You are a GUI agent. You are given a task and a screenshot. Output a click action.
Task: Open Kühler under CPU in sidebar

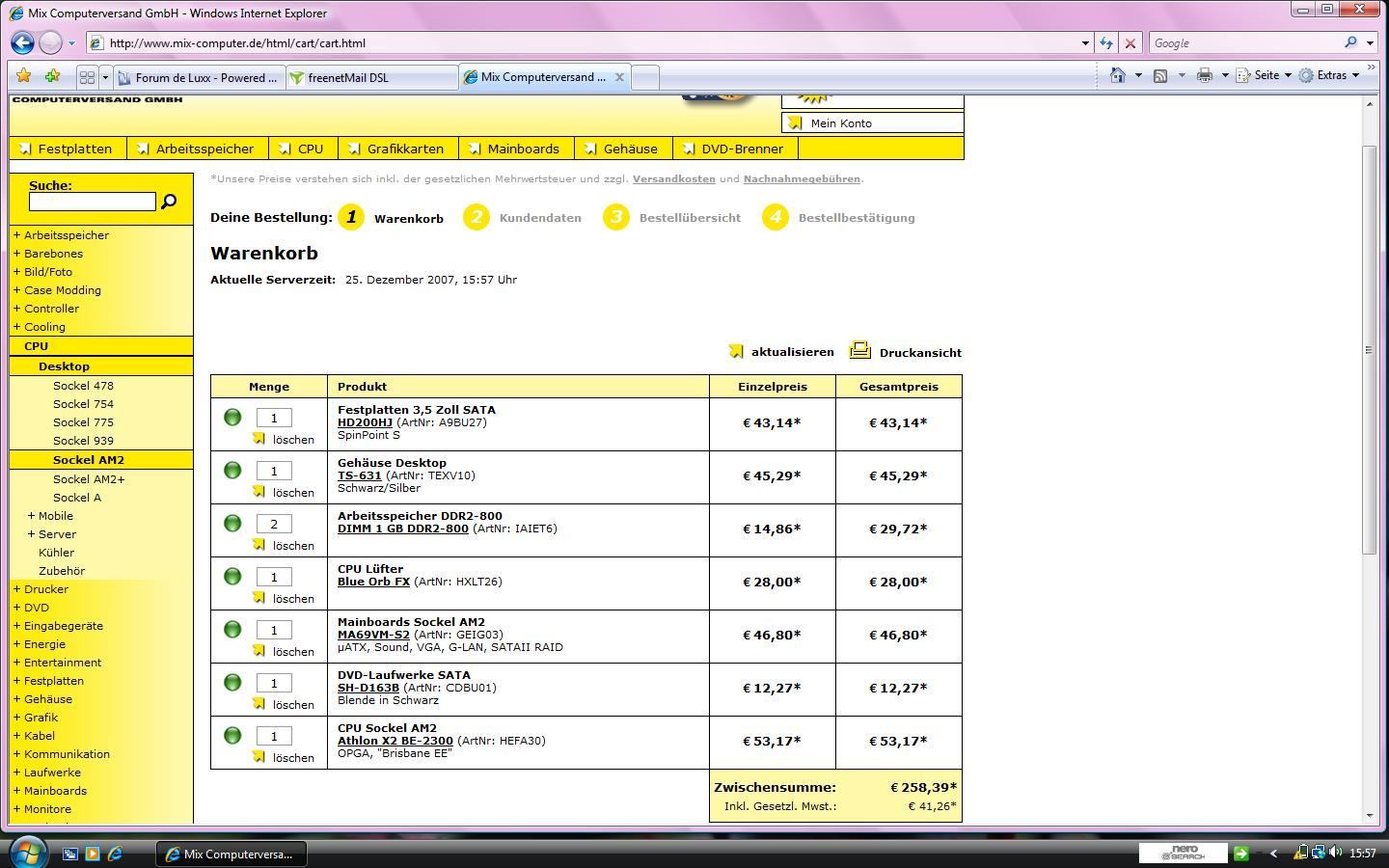pyautogui.click(x=56, y=553)
